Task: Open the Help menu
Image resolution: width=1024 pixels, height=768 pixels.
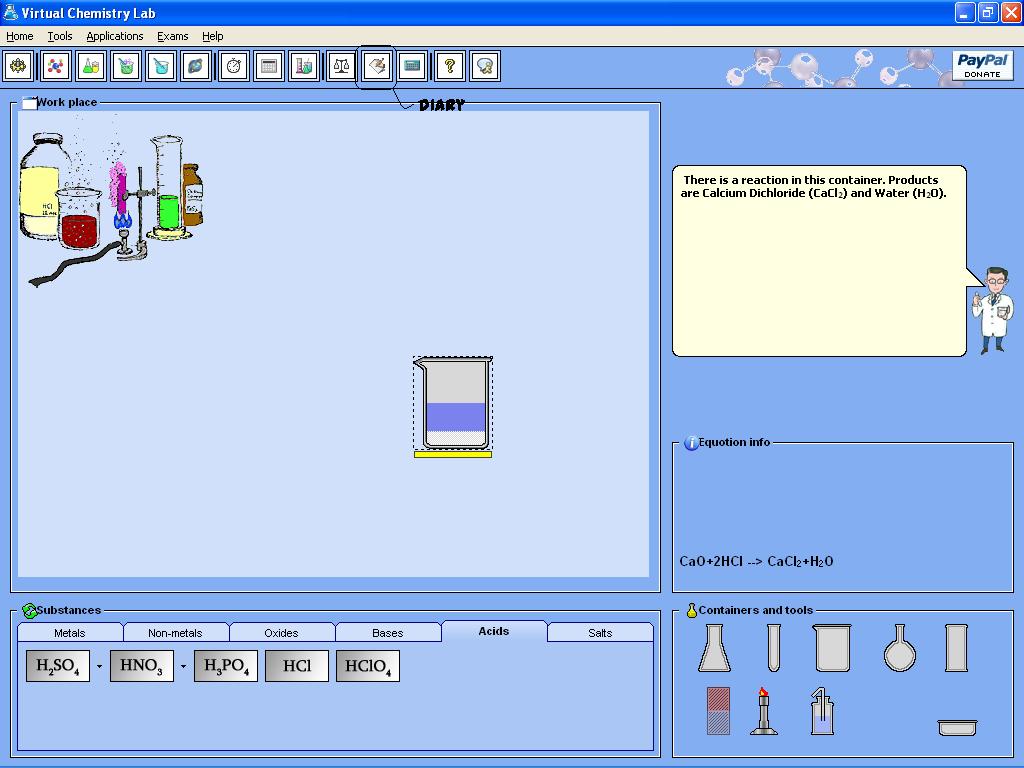Action: point(212,36)
